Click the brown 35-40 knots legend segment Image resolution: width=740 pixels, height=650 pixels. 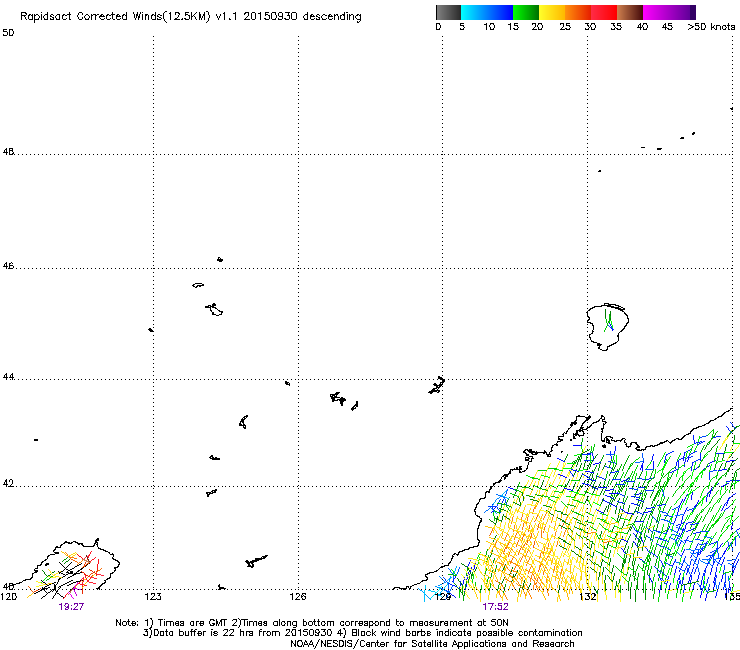pos(630,12)
